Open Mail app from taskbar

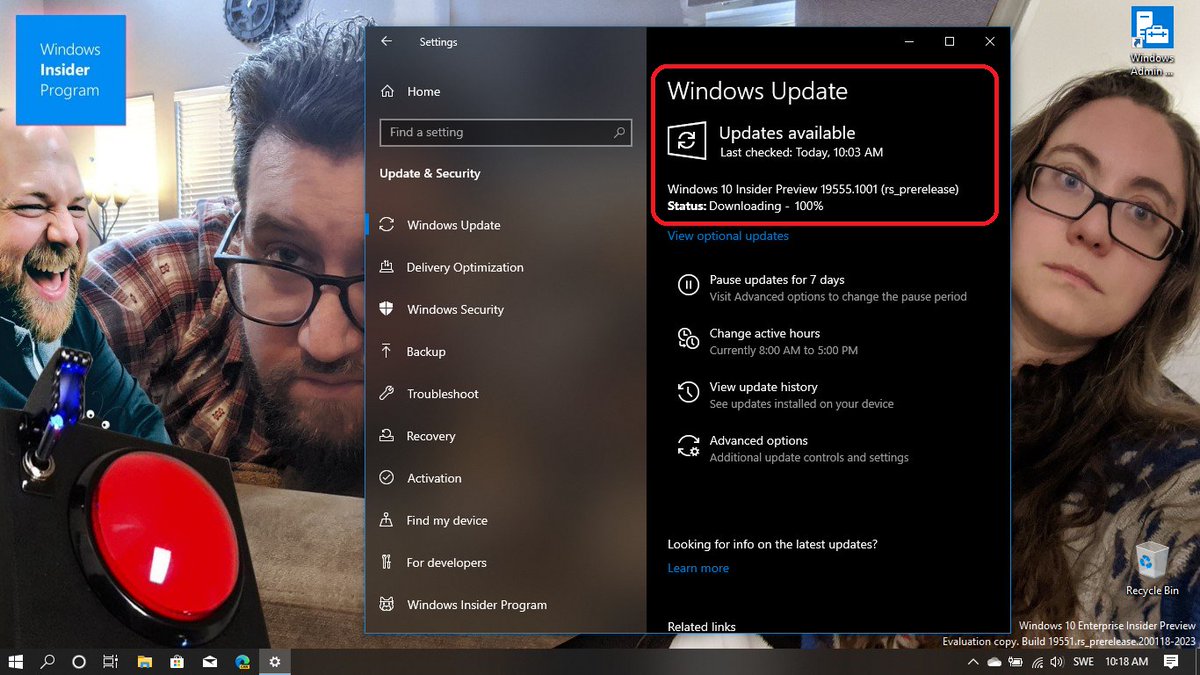(210, 661)
